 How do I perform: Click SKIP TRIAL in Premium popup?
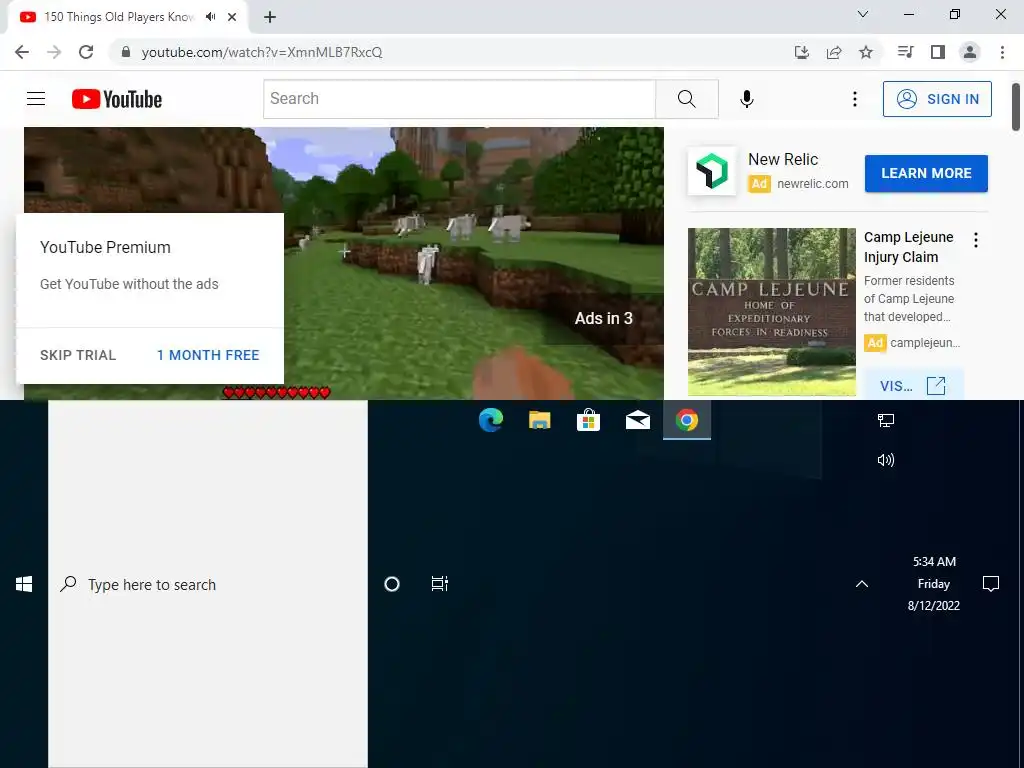pyautogui.click(x=78, y=355)
